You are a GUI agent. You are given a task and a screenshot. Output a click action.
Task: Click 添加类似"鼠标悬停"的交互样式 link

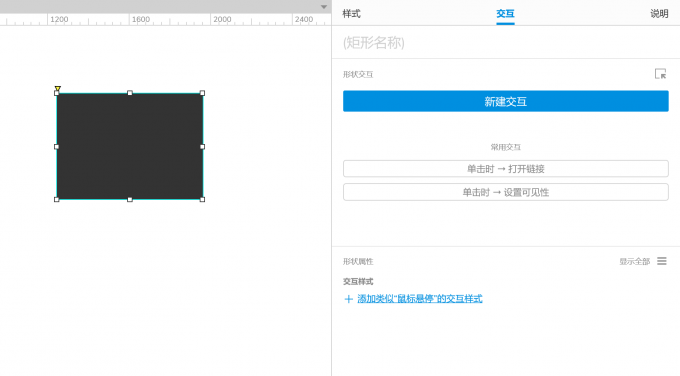coord(419,299)
